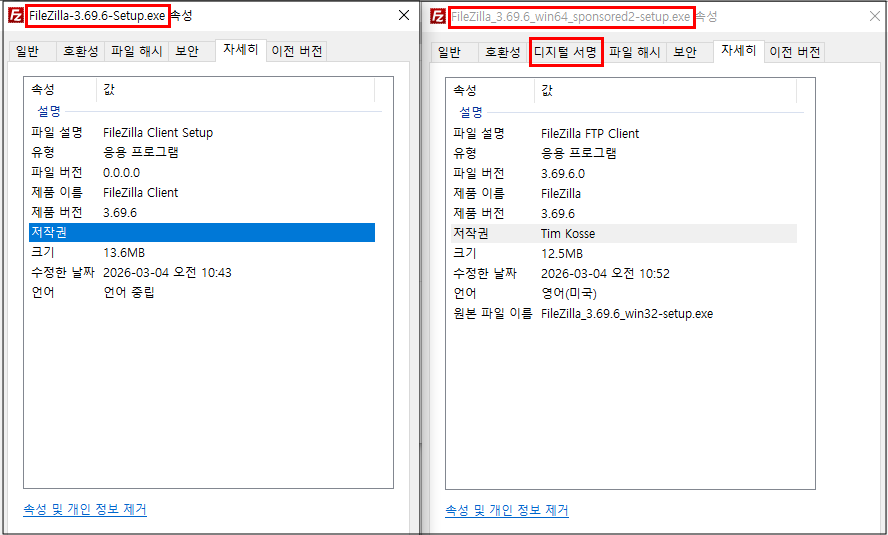Open 호환성 tab in FileZilla-3.69.6-Setup.exe properties window
This screenshot has width=888, height=535.
[x=80, y=52]
